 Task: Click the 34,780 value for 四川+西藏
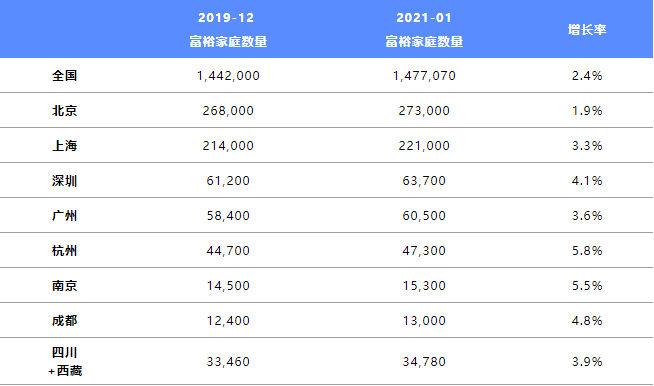424,361
